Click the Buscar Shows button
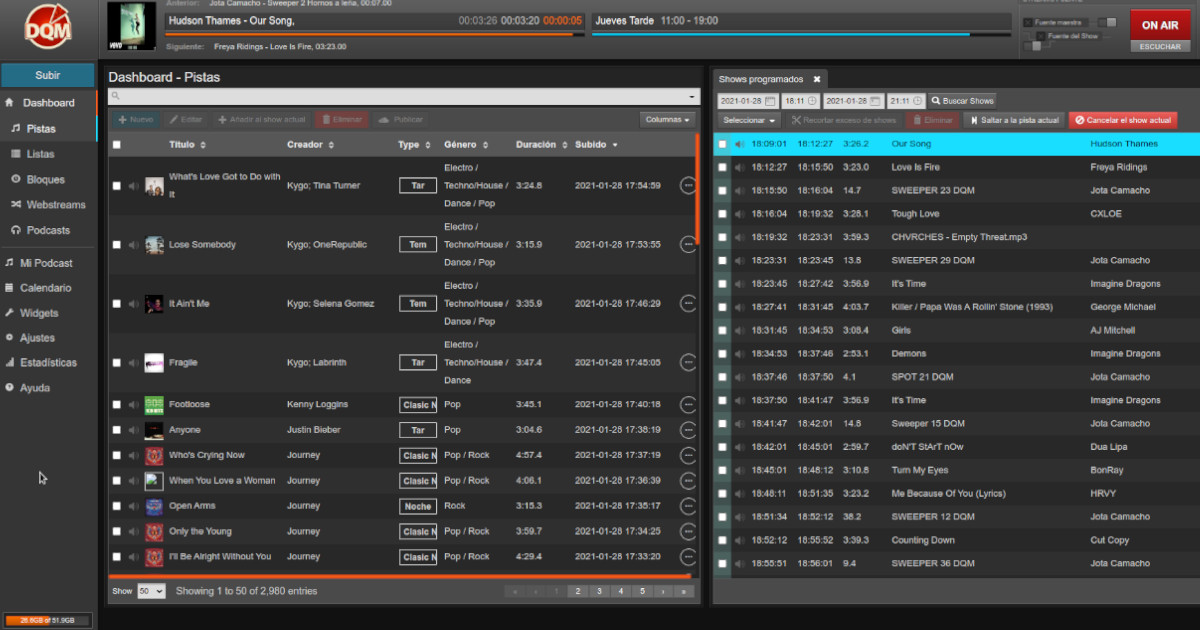1200x630 pixels. click(x=962, y=101)
